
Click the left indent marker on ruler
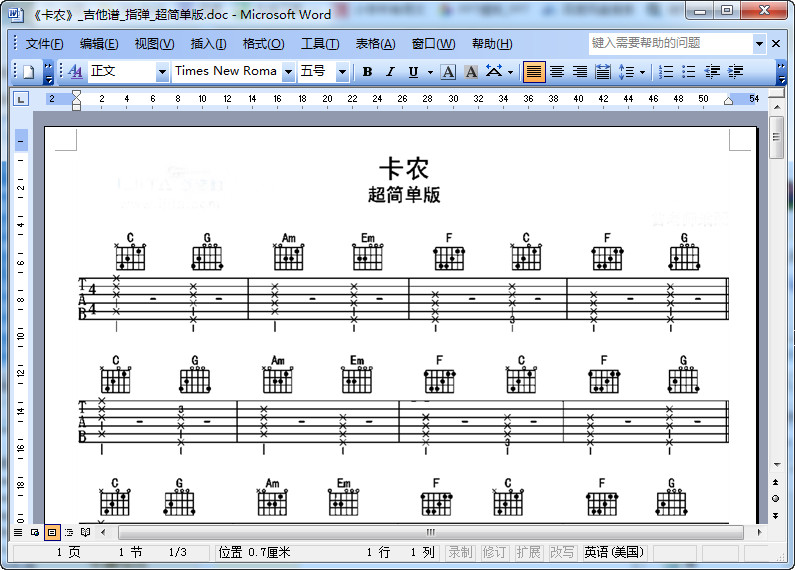pyautogui.click(x=76, y=107)
